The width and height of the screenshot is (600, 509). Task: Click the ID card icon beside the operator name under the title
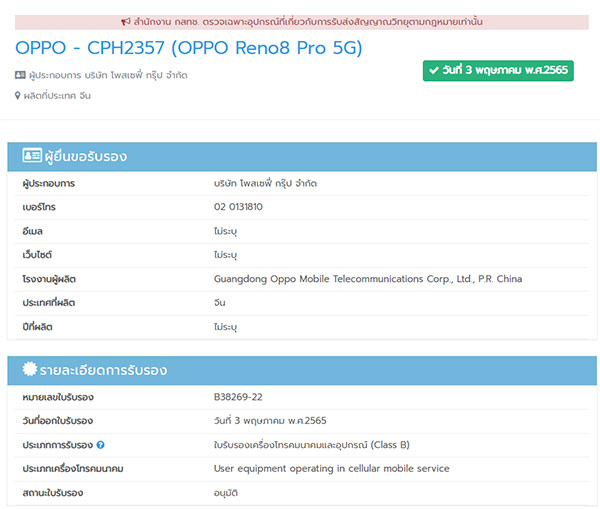coord(21,75)
